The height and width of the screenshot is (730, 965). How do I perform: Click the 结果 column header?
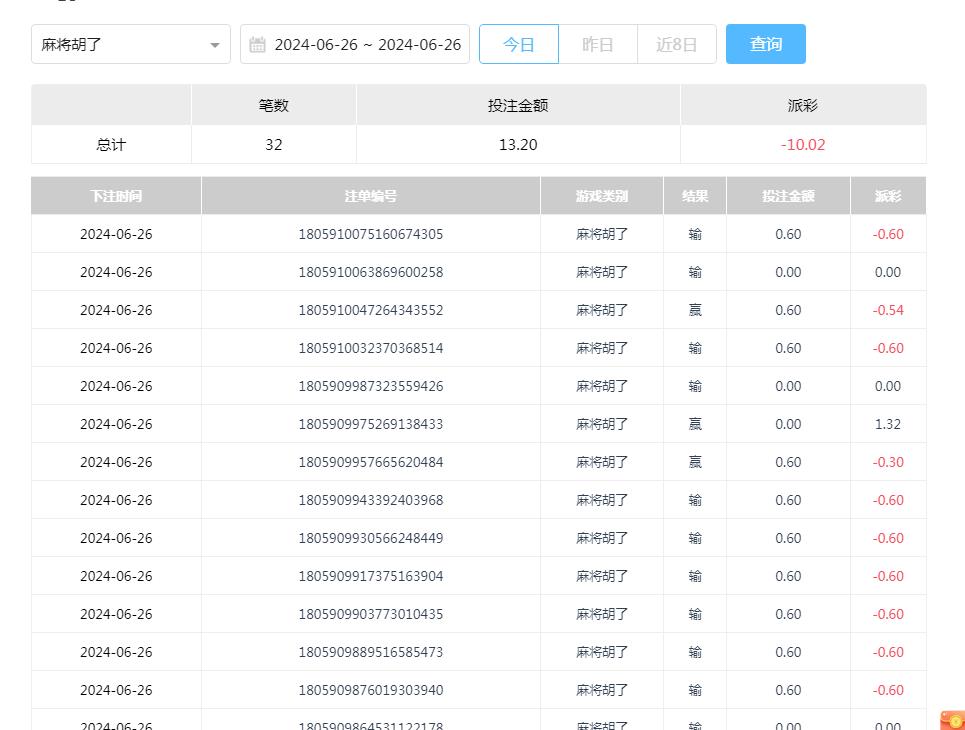[695, 196]
